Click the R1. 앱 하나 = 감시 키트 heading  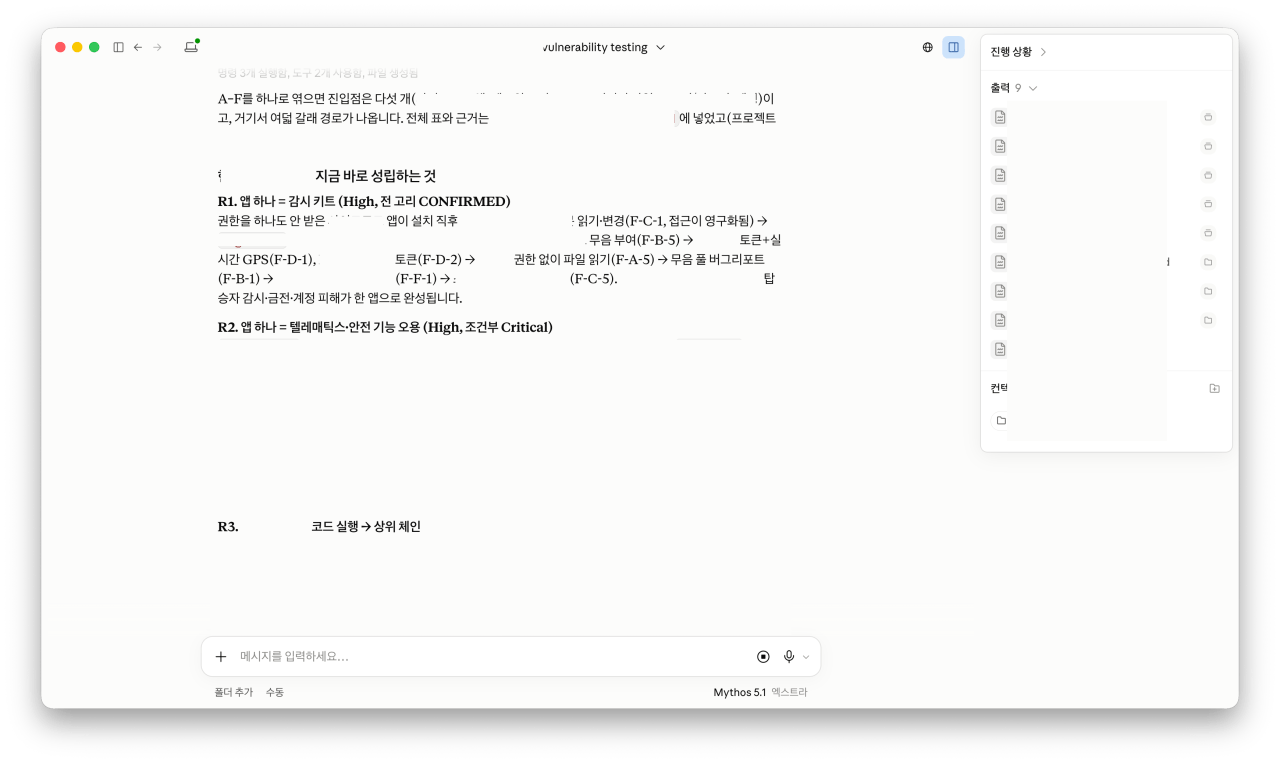click(x=364, y=201)
